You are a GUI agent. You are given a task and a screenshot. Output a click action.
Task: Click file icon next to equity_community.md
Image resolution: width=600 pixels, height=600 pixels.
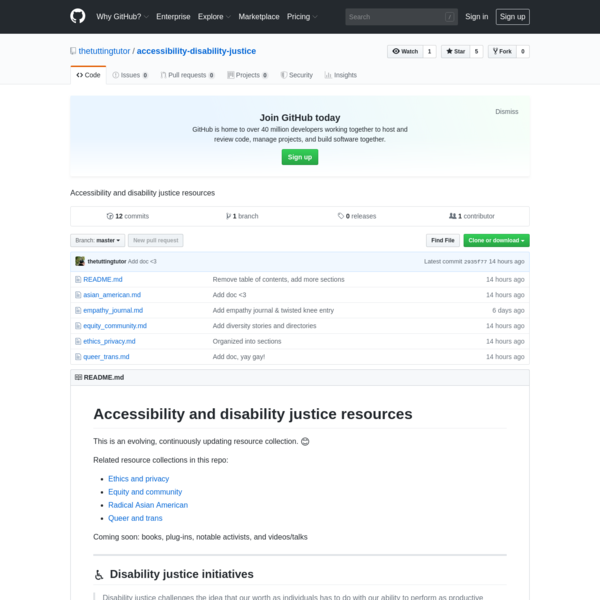[x=78, y=326]
